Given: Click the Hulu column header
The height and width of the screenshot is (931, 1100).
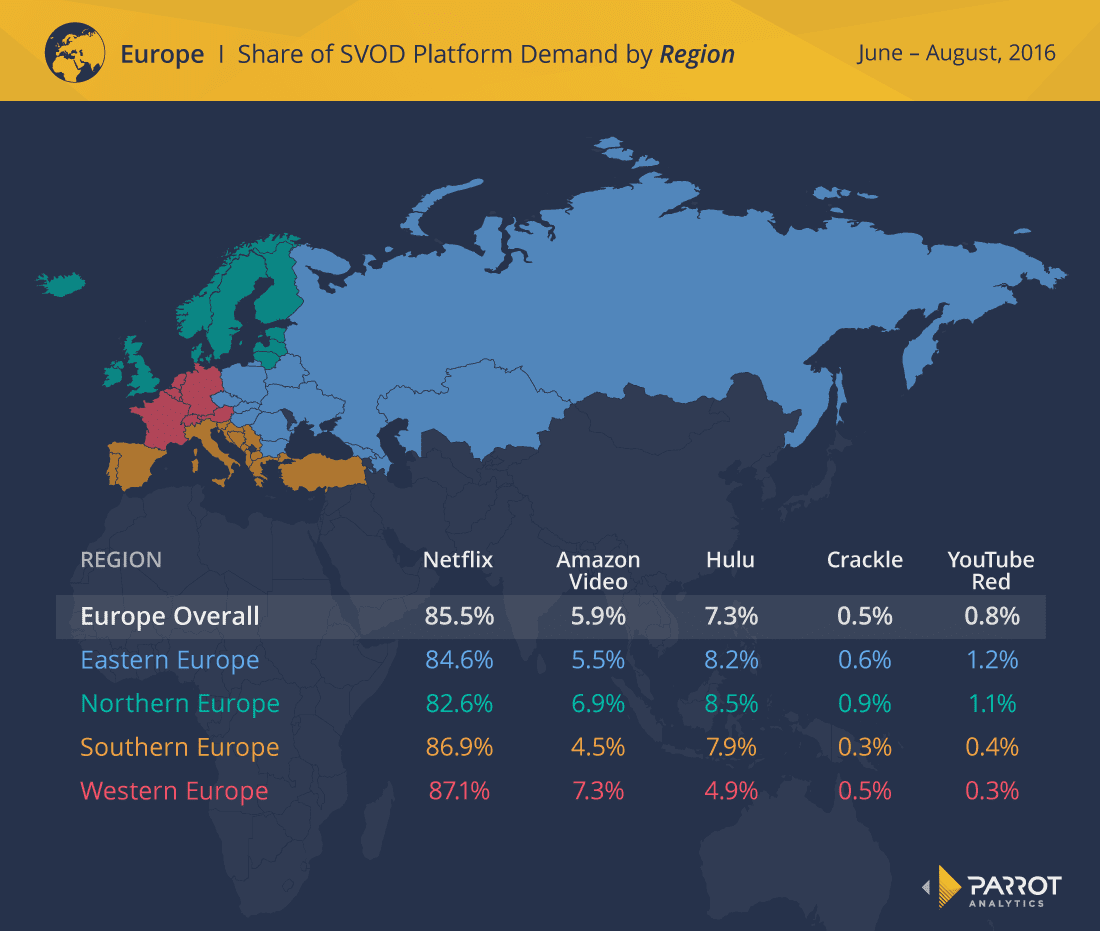Looking at the screenshot, I should point(730,560).
